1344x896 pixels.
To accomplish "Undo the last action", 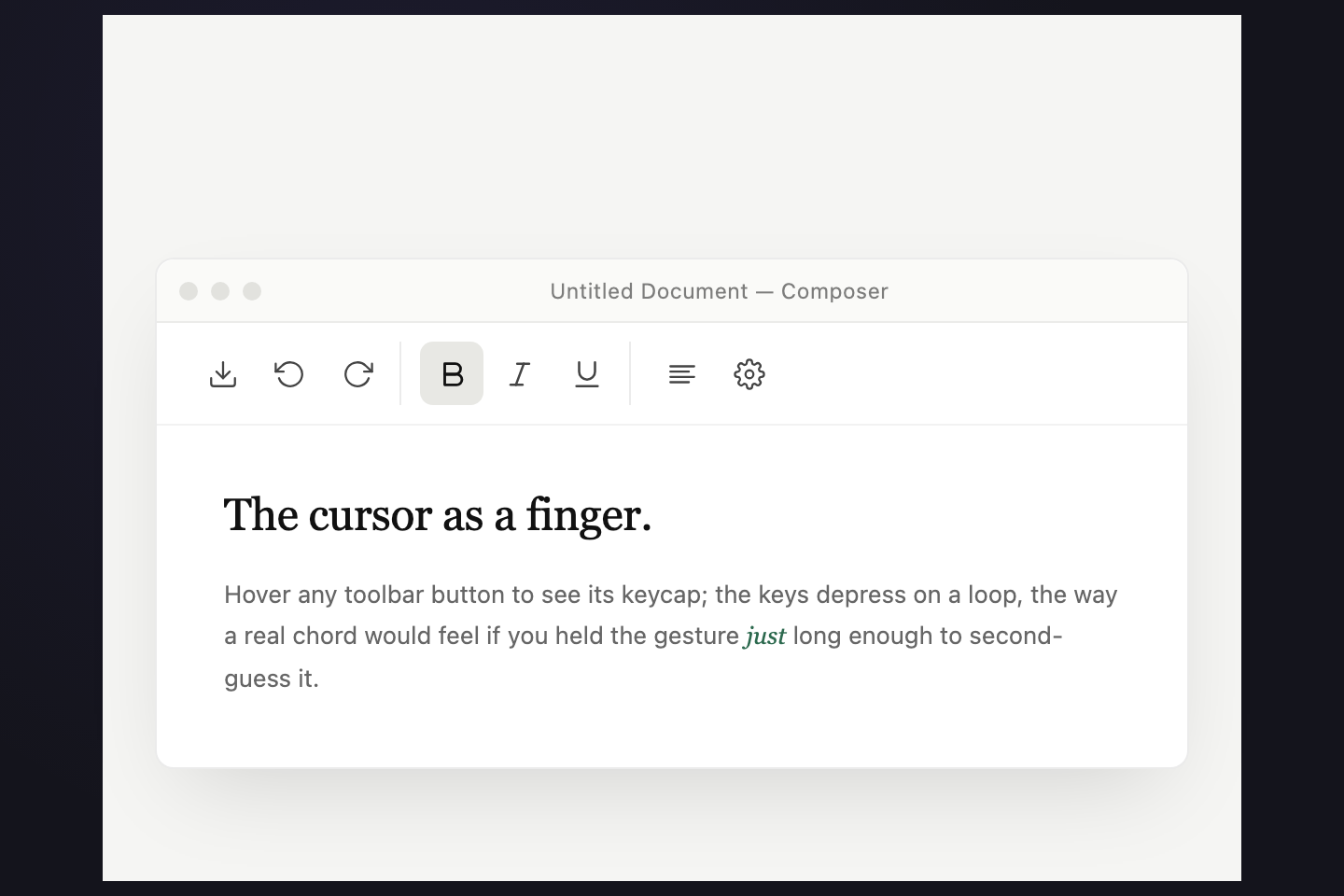I will click(x=290, y=374).
